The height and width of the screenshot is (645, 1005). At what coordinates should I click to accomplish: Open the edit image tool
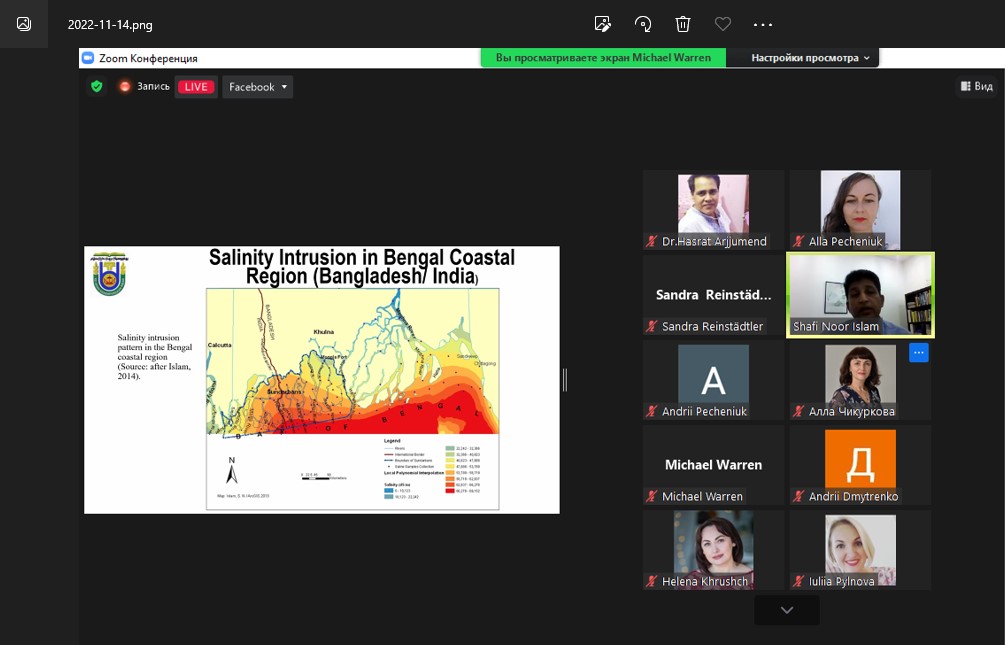pos(602,24)
